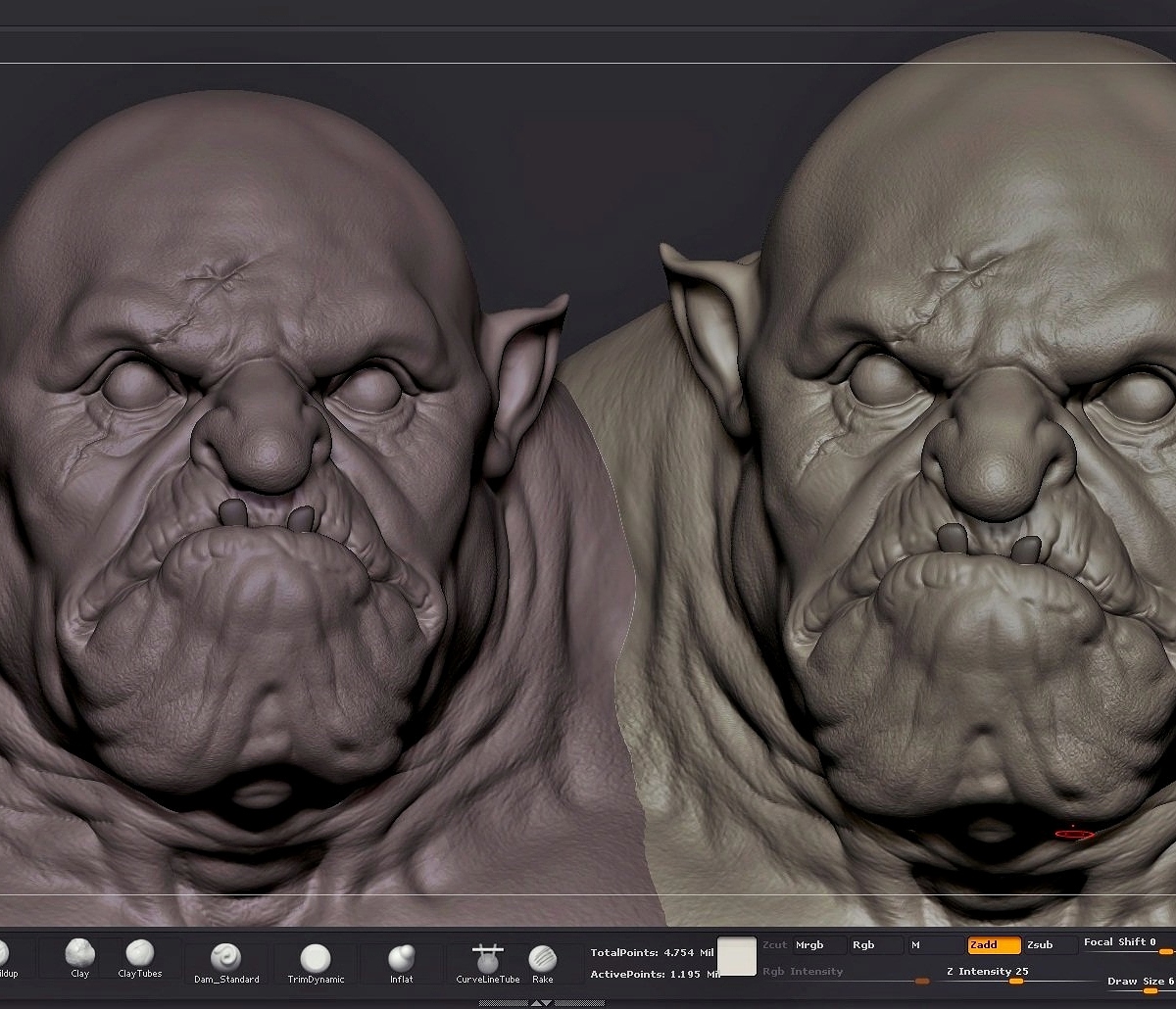Enable the Zcut mode button

pos(775,945)
